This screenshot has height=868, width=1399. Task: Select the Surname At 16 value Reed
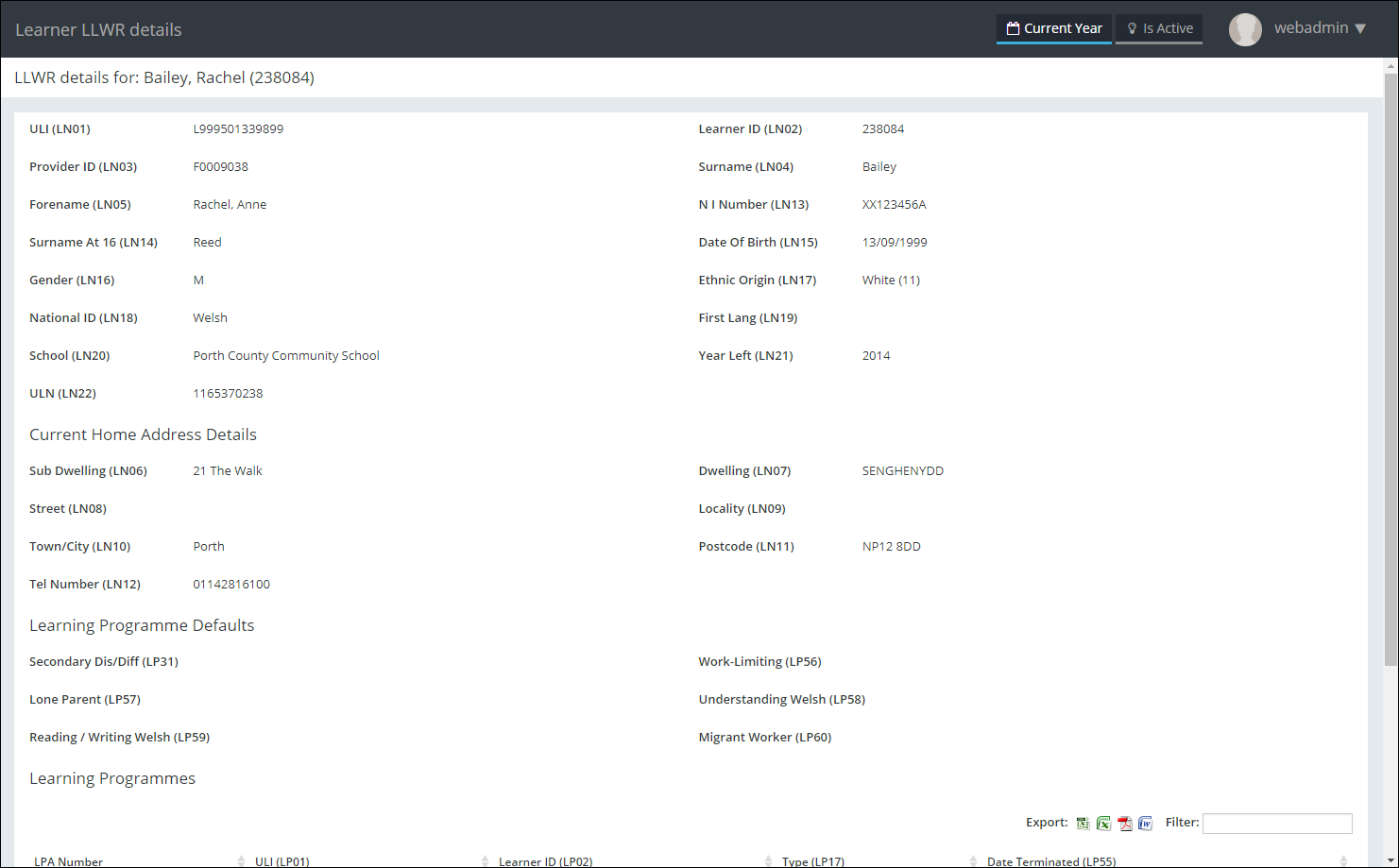pos(208,243)
